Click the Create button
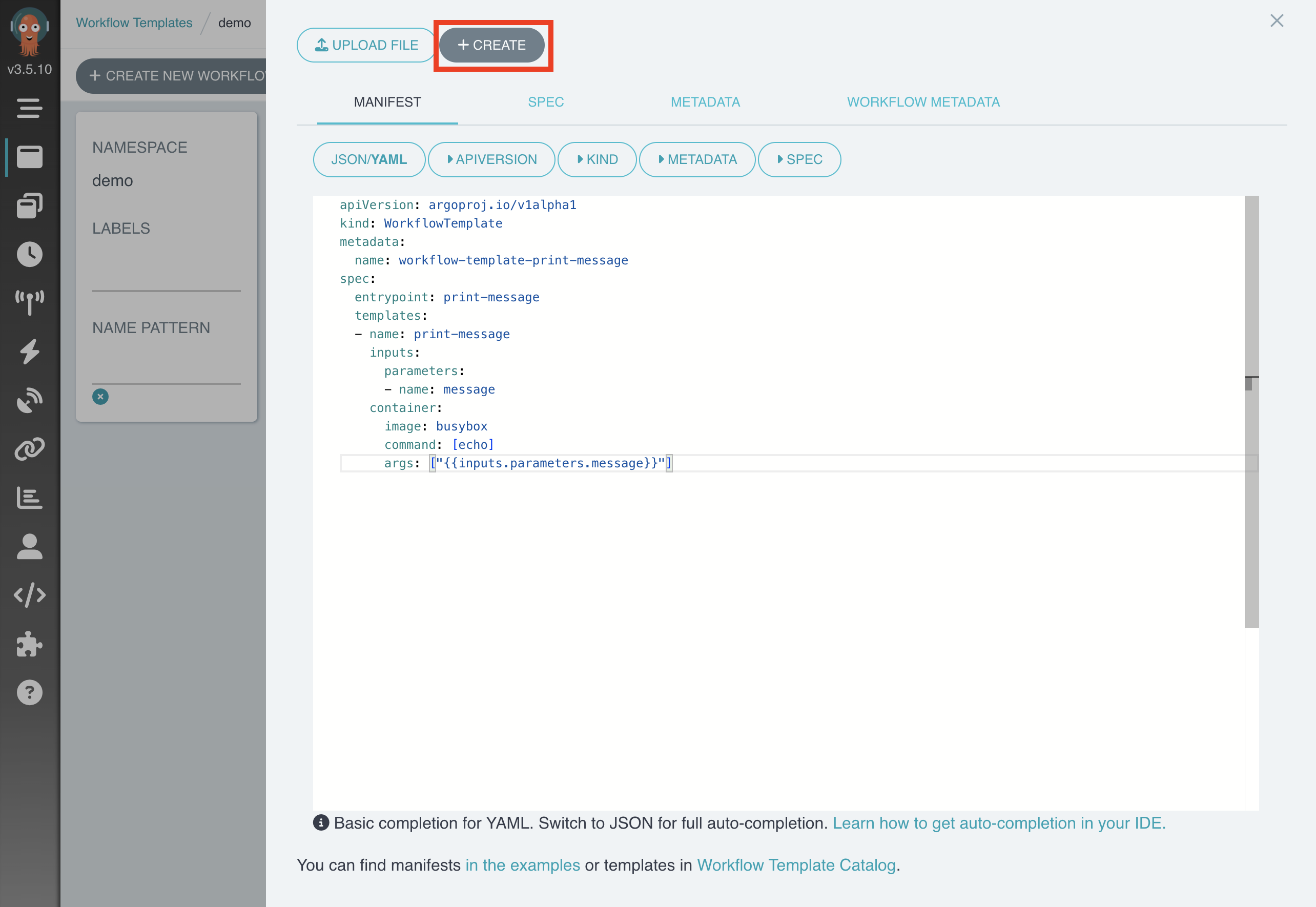The width and height of the screenshot is (1316, 907). [x=492, y=45]
